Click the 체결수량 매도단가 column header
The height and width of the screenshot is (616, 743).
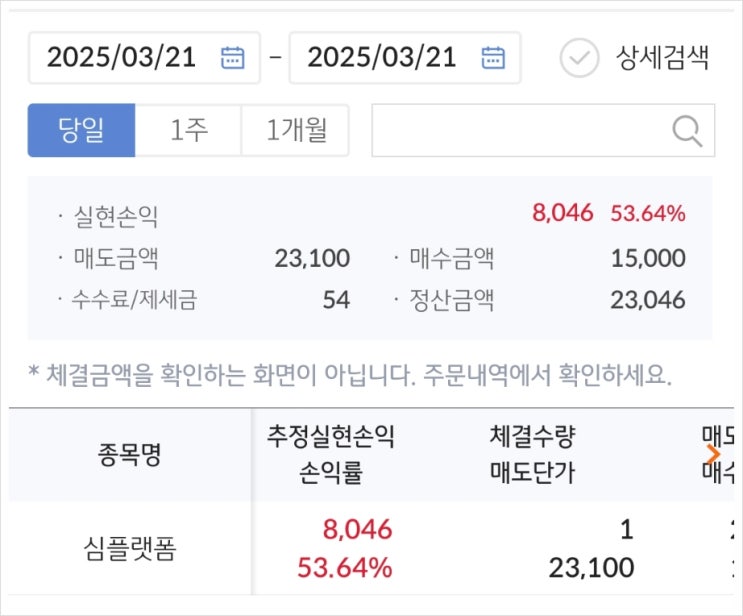click(532, 455)
